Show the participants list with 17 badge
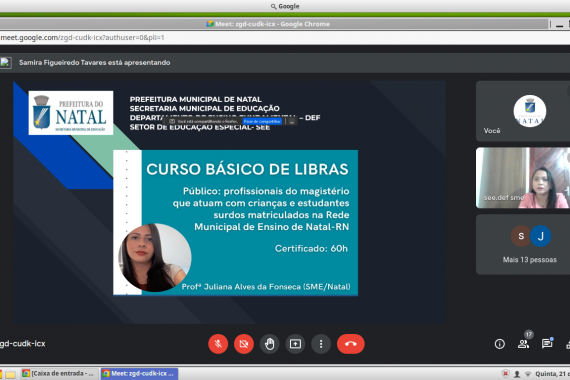Viewport: 570px width, 380px height. click(x=524, y=343)
